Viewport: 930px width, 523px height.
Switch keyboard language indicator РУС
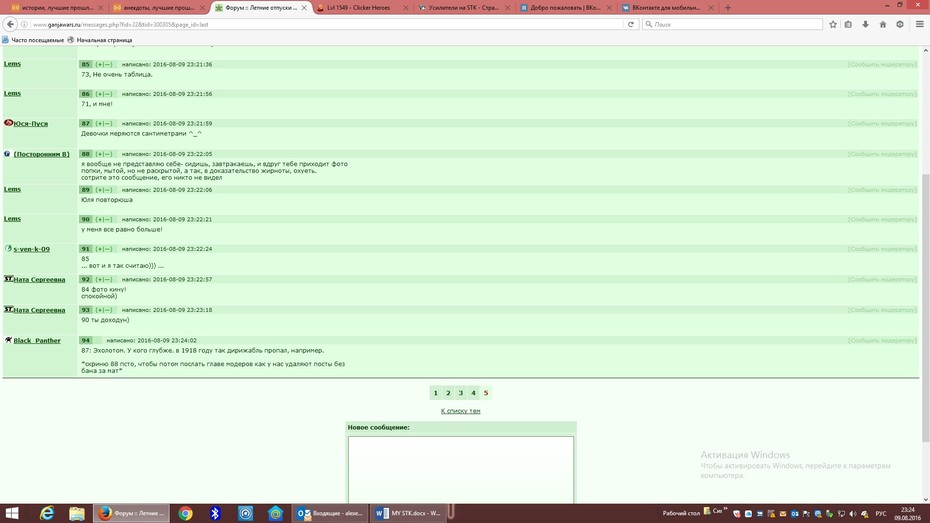coord(881,514)
